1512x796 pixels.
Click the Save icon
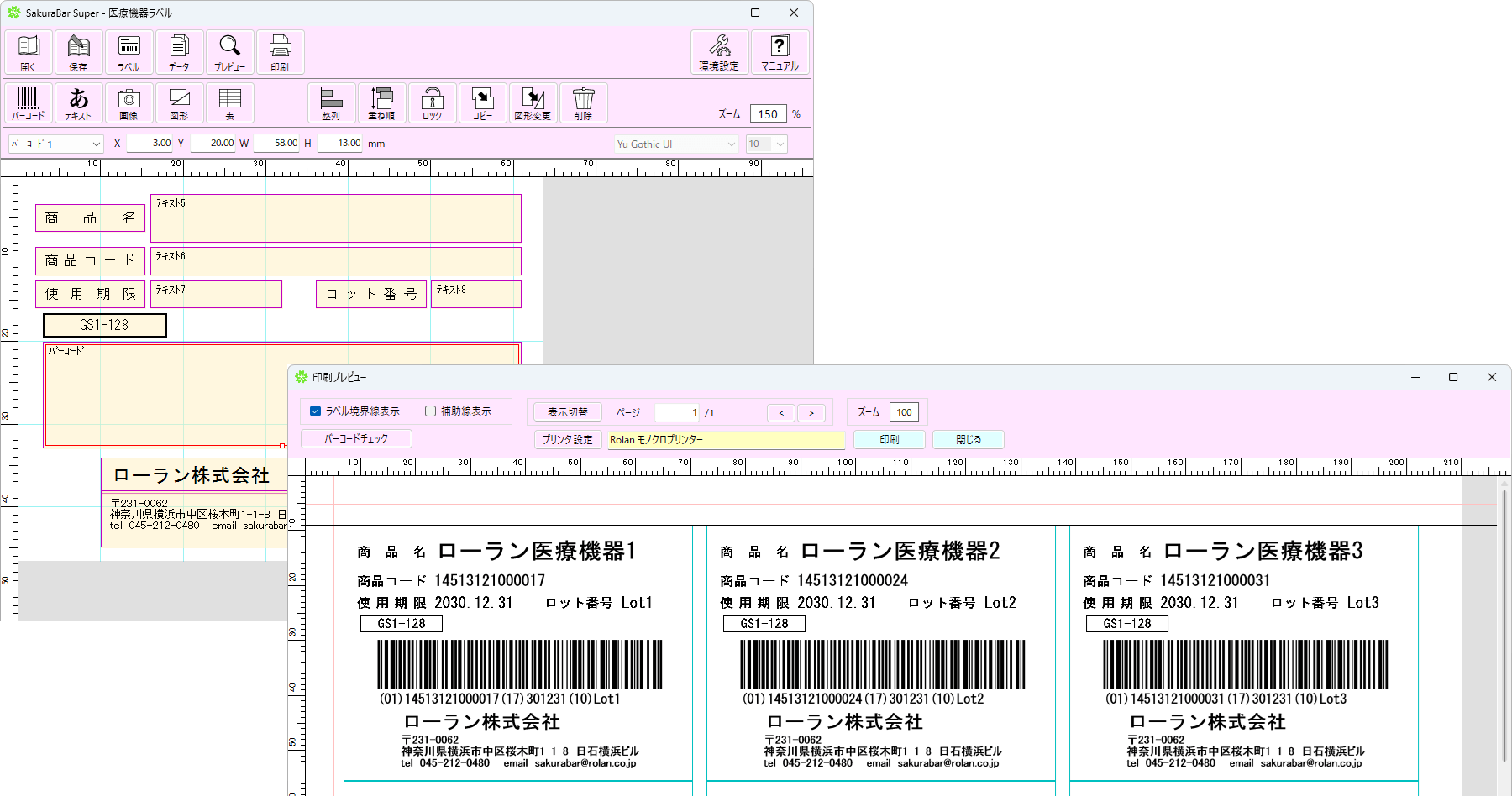click(78, 52)
